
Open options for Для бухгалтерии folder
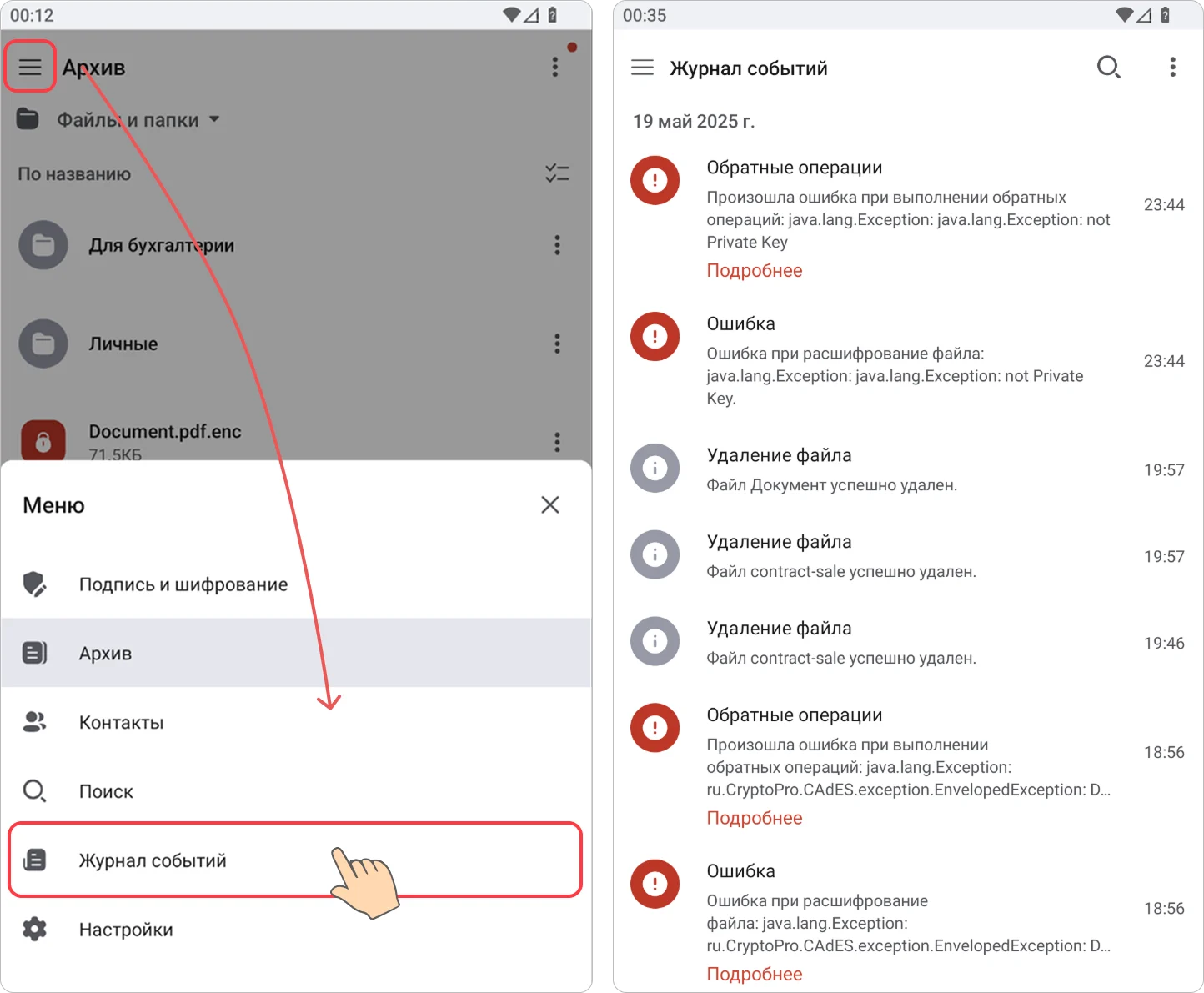click(557, 245)
